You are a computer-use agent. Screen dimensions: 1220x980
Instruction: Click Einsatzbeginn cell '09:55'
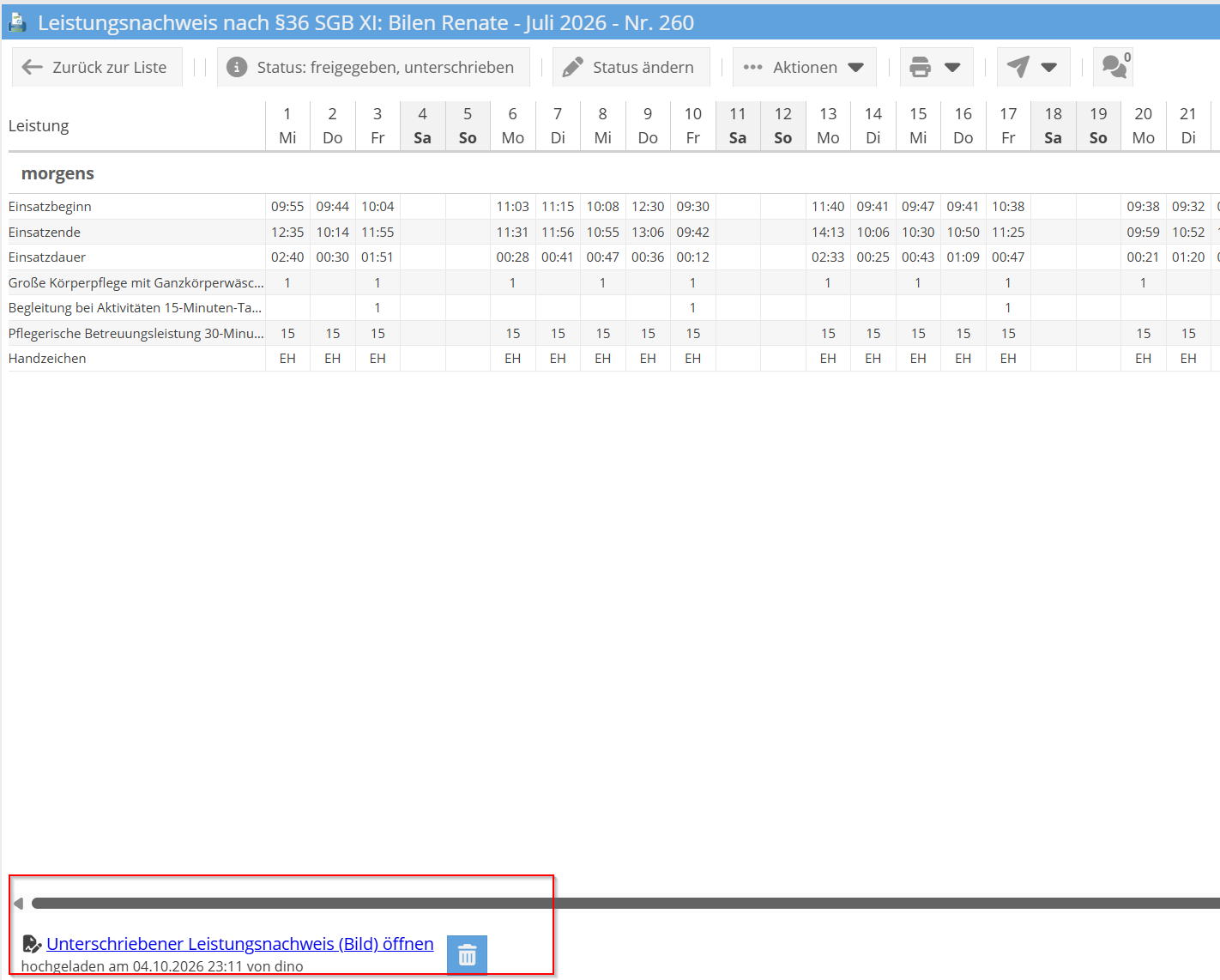pos(287,207)
